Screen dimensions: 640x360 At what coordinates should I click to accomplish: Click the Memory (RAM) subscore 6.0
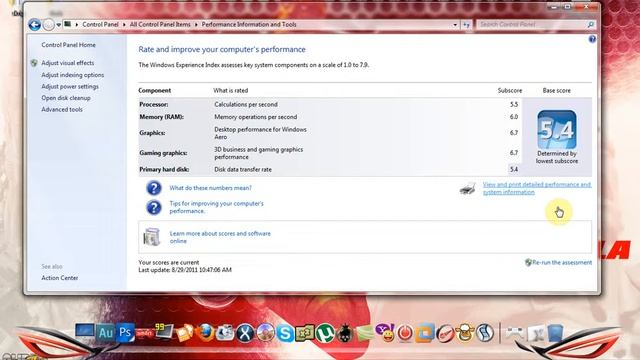514,117
